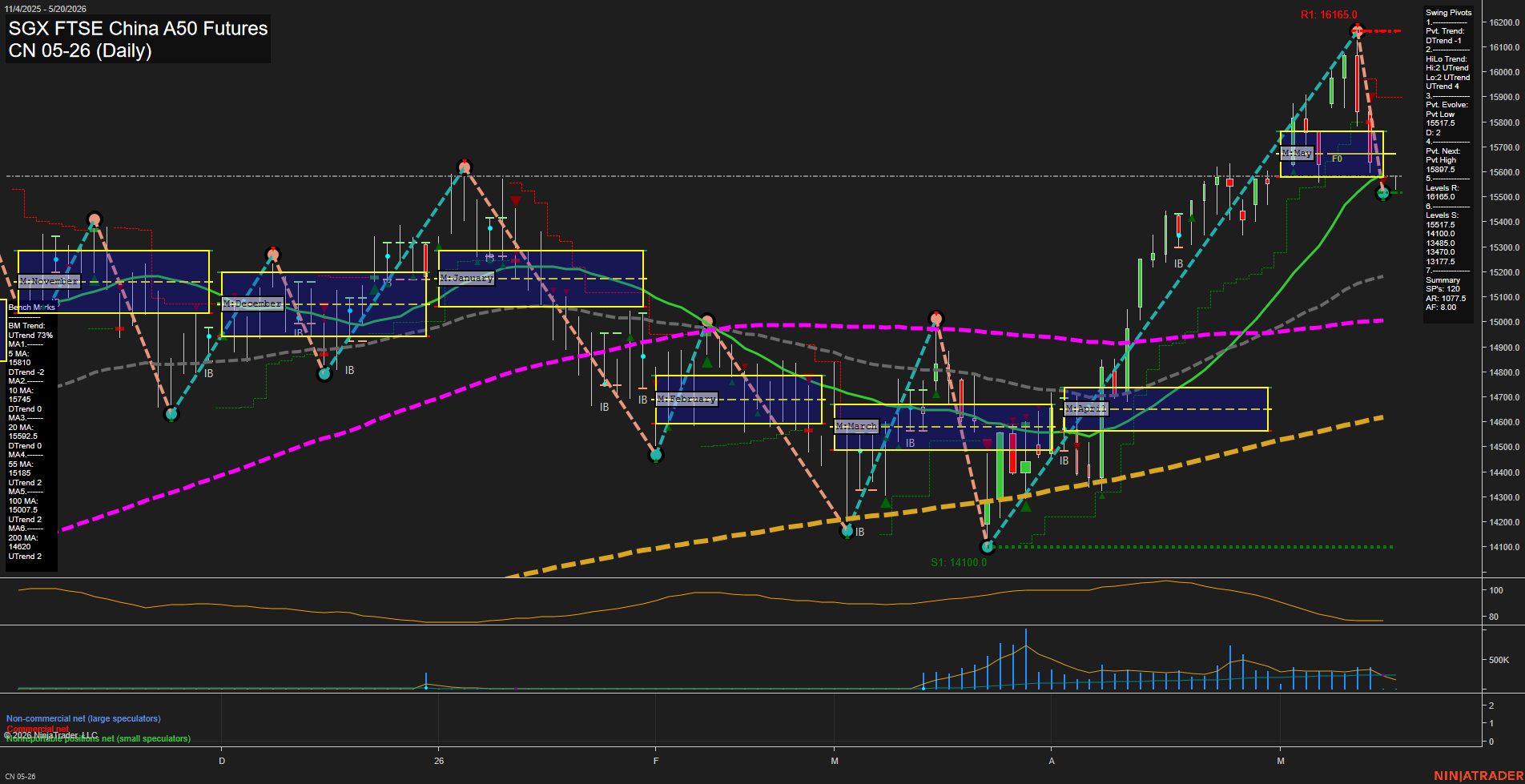1525x784 pixels.
Task: Click the M:March monthly box label
Action: click(857, 426)
